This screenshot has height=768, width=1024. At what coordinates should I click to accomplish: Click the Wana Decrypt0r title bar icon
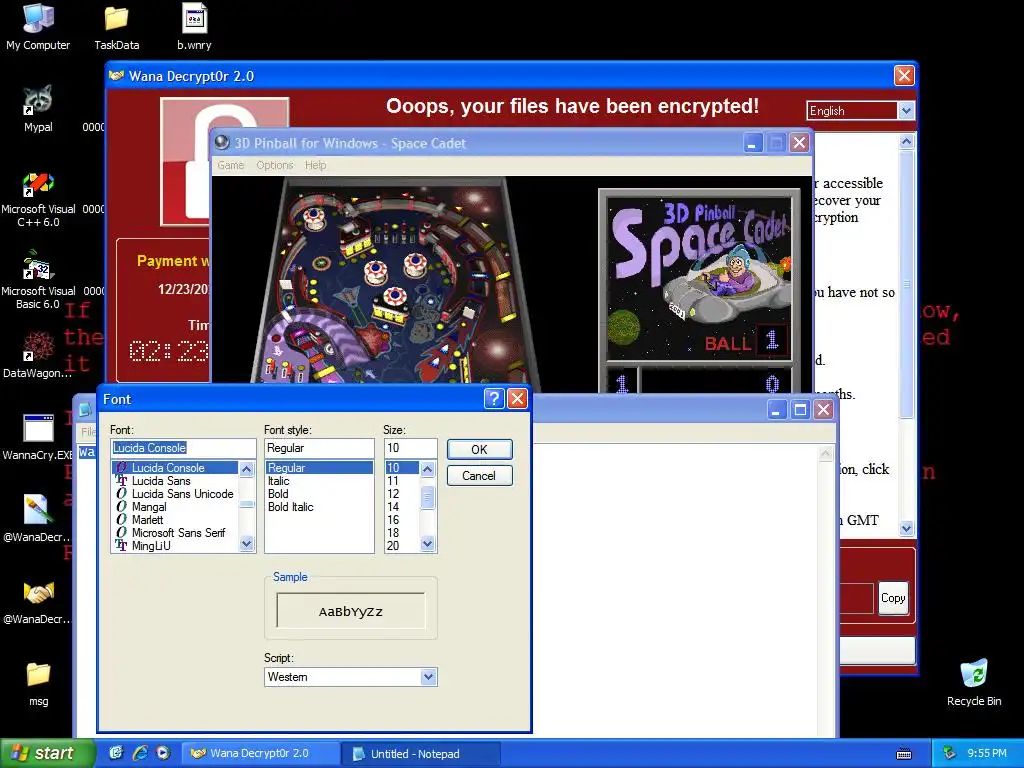click(x=116, y=76)
